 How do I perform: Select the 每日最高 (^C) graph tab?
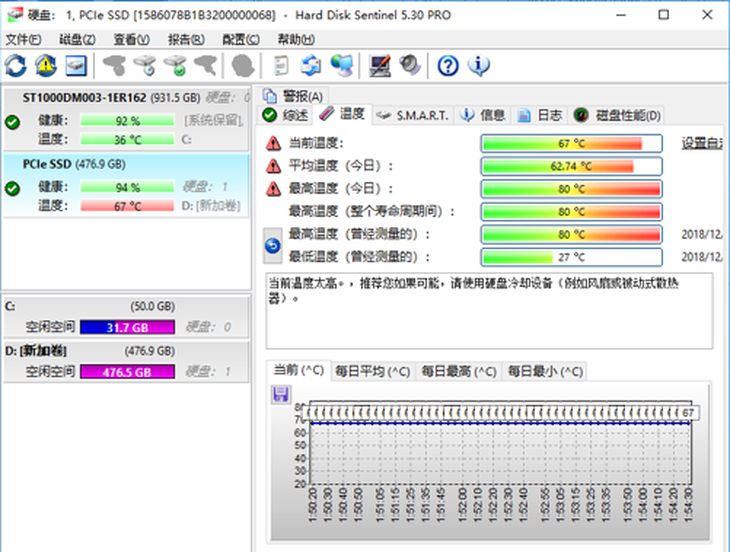click(459, 371)
